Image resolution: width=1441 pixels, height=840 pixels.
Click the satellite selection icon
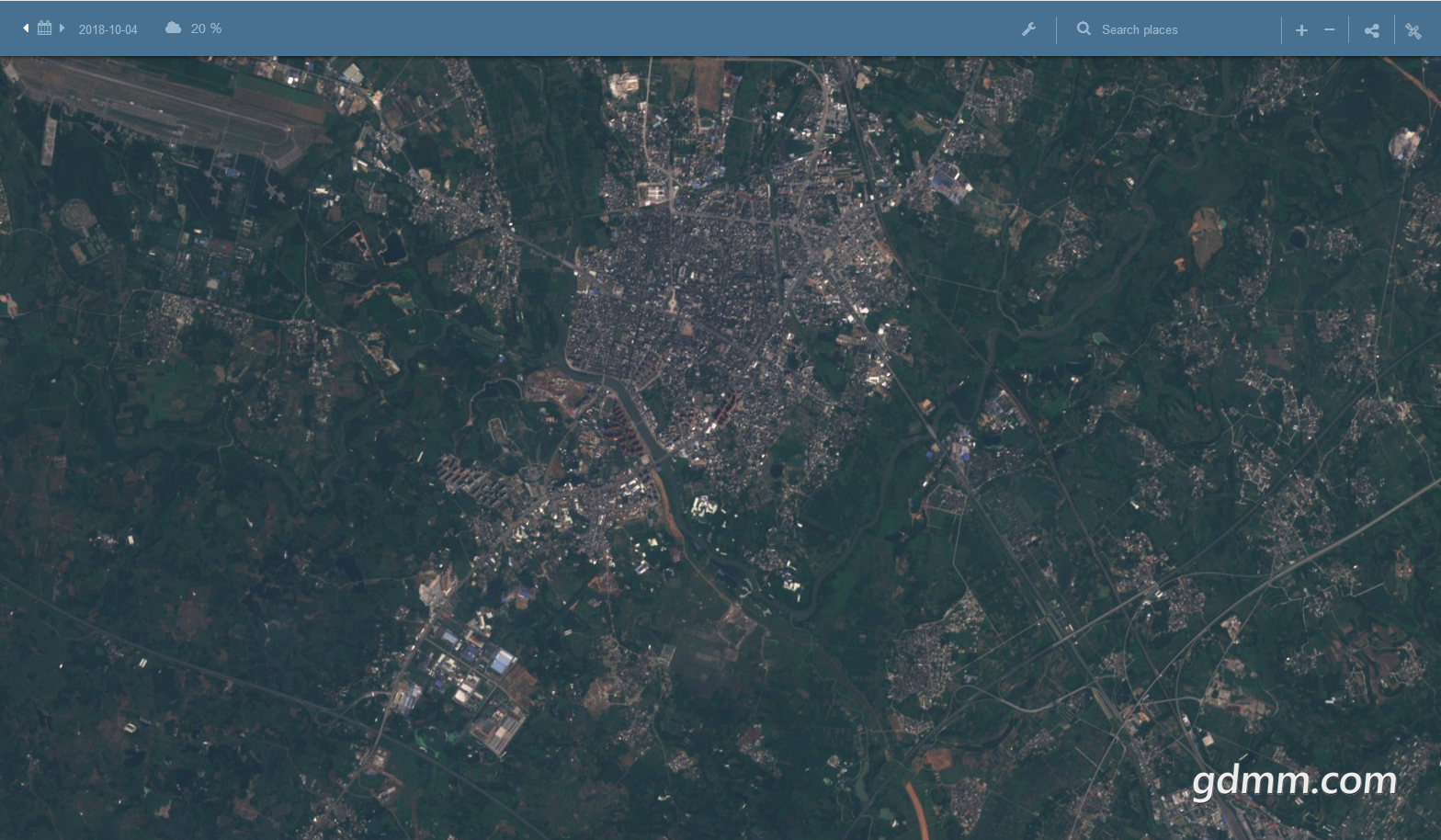(1413, 30)
